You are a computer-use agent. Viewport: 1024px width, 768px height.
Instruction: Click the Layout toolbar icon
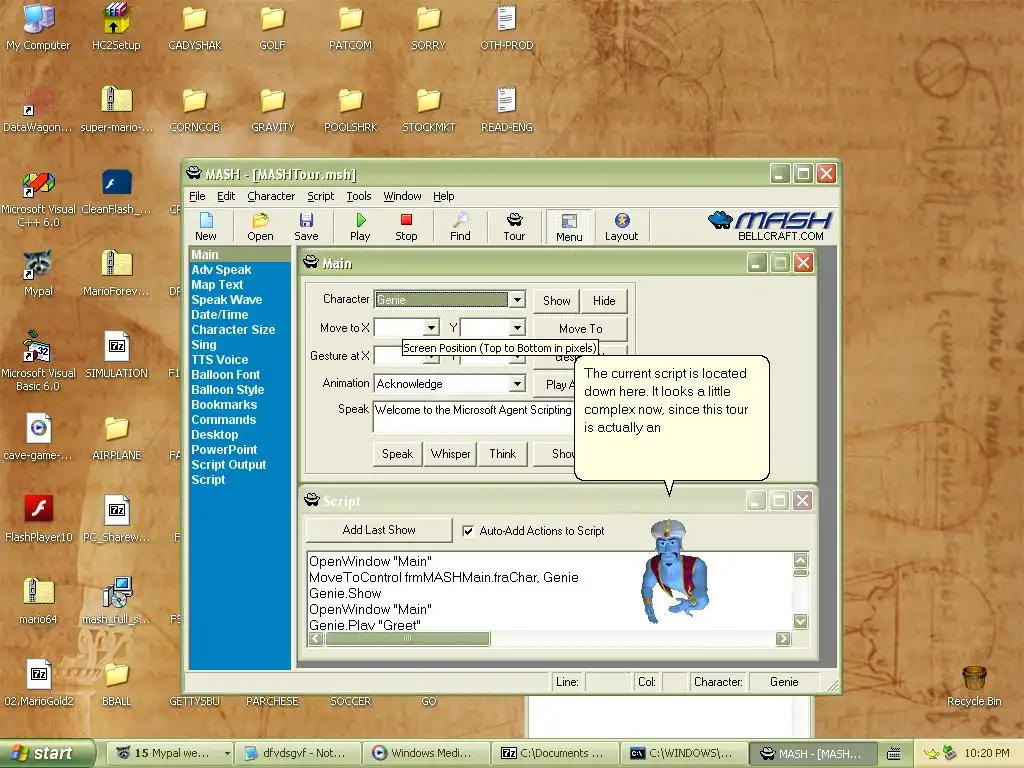(x=621, y=227)
